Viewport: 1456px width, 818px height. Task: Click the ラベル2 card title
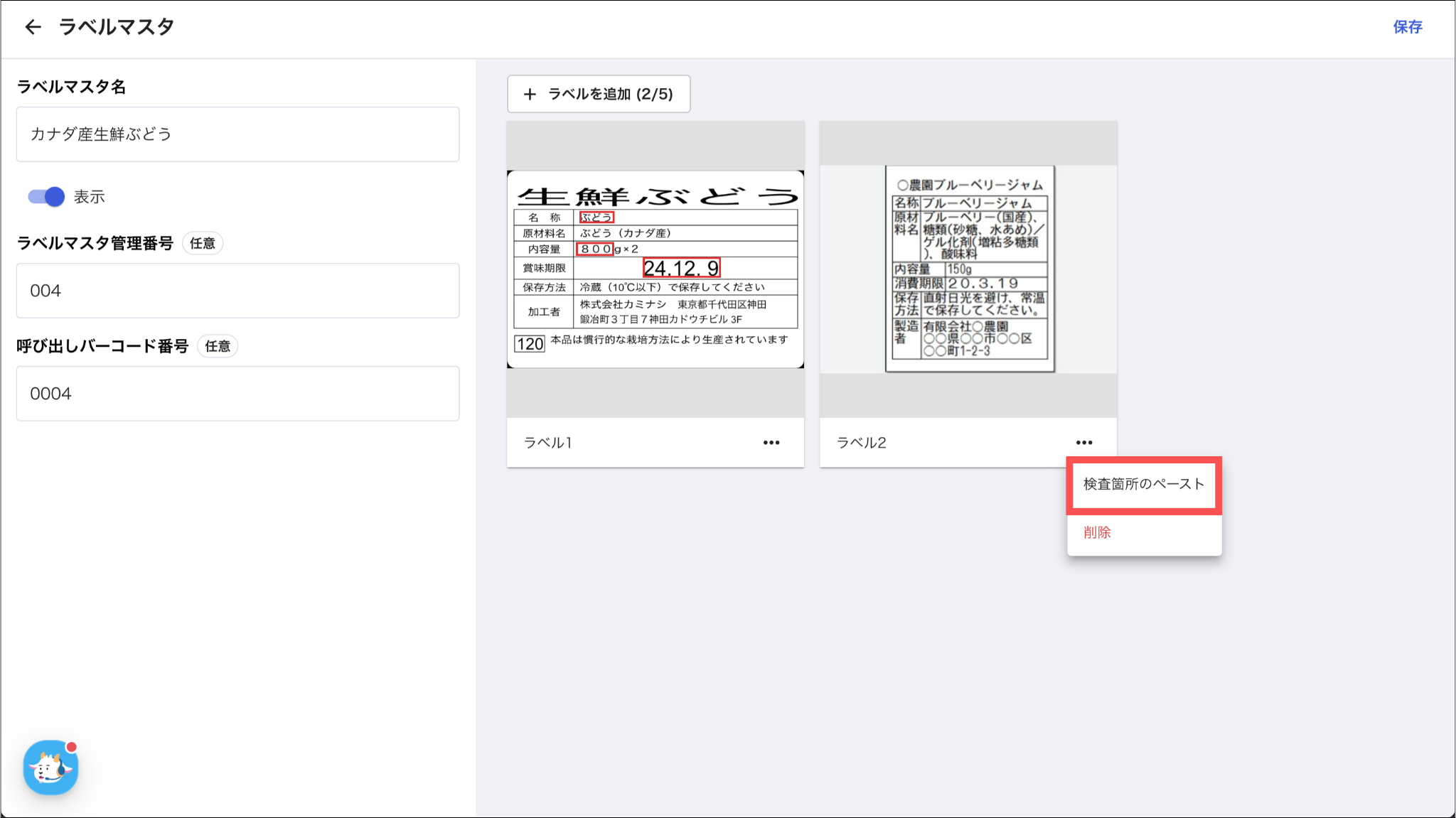pyautogui.click(x=861, y=443)
